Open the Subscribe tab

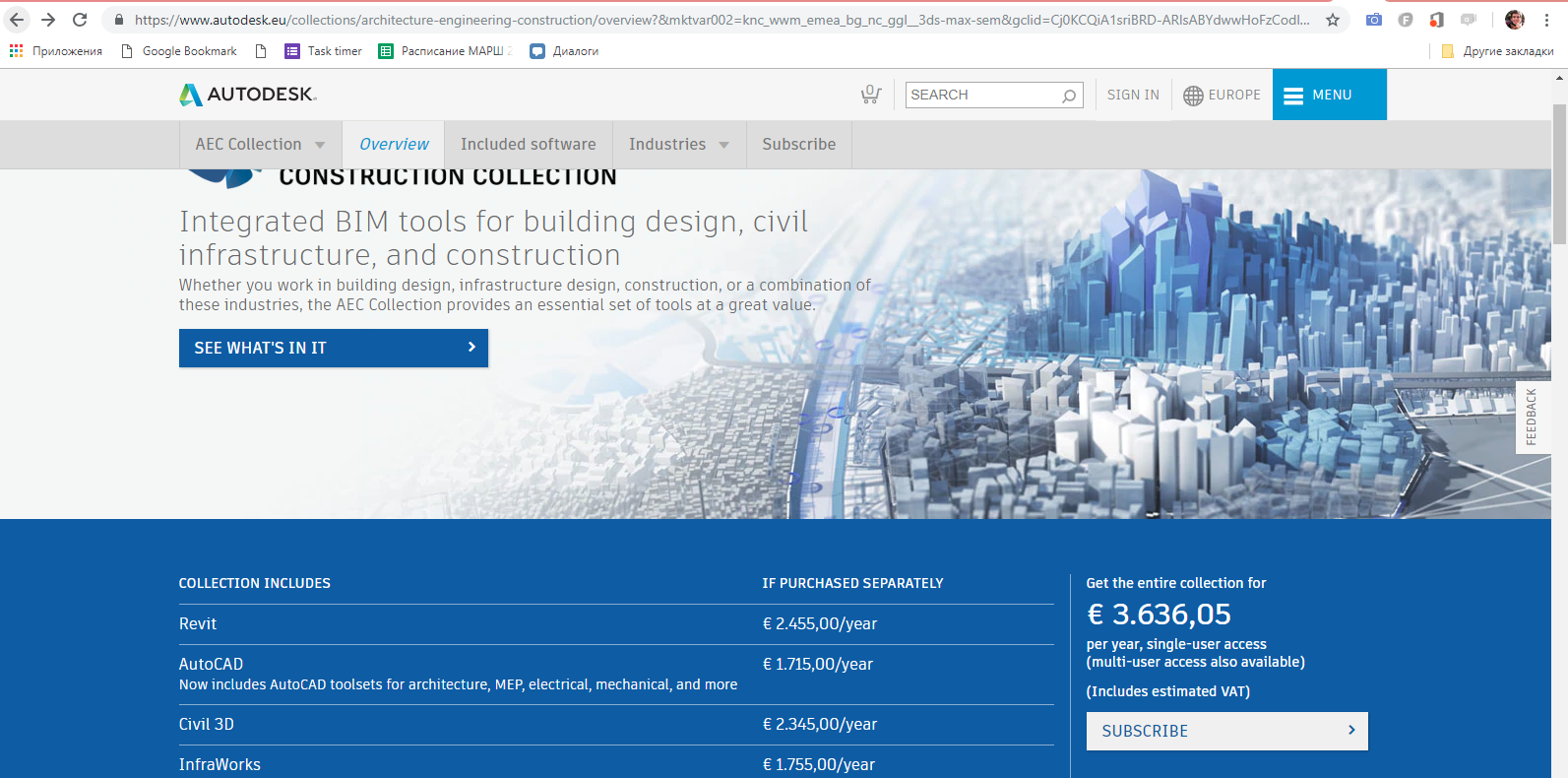[799, 145]
